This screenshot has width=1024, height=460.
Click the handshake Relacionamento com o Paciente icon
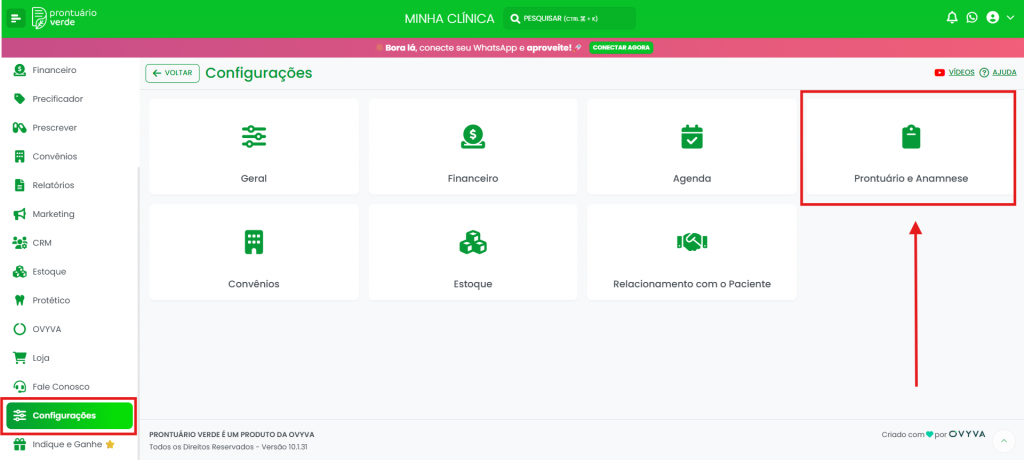692,242
